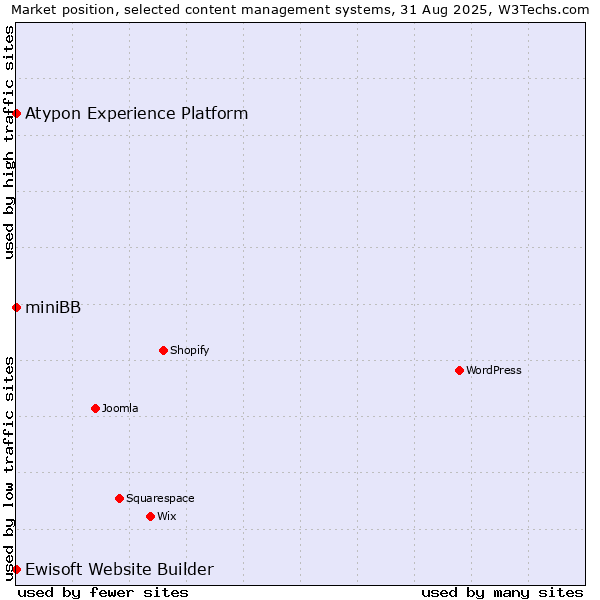Click the 'Squarespace' label
Image resolution: width=600 pixels, height=600 pixels.
tap(160, 499)
